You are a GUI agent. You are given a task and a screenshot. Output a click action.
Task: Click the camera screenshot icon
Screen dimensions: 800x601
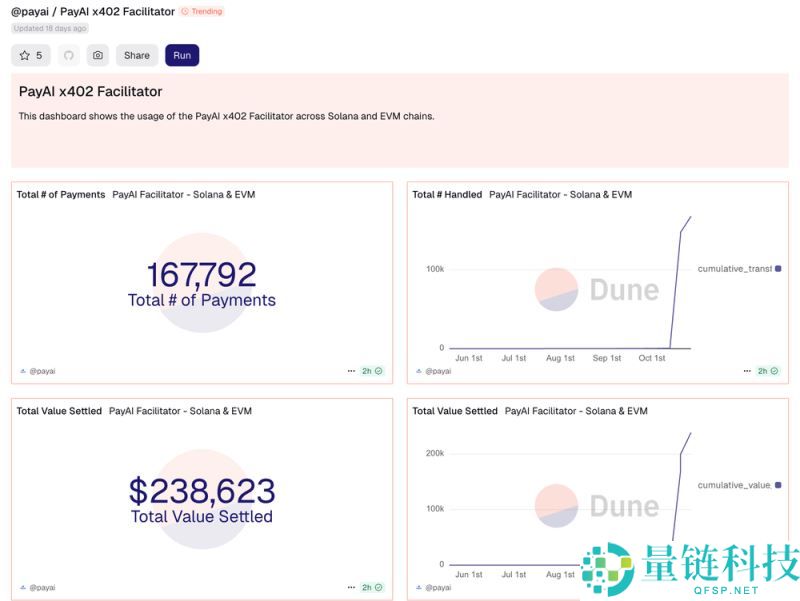click(97, 55)
